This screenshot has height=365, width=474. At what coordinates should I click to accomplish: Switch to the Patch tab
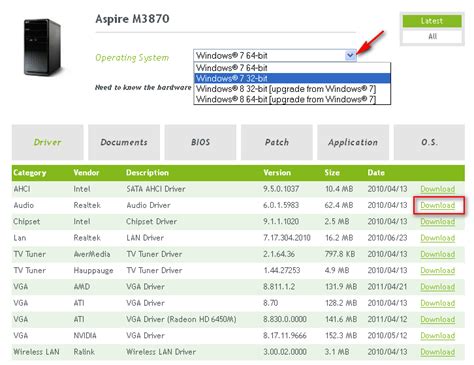click(x=277, y=142)
